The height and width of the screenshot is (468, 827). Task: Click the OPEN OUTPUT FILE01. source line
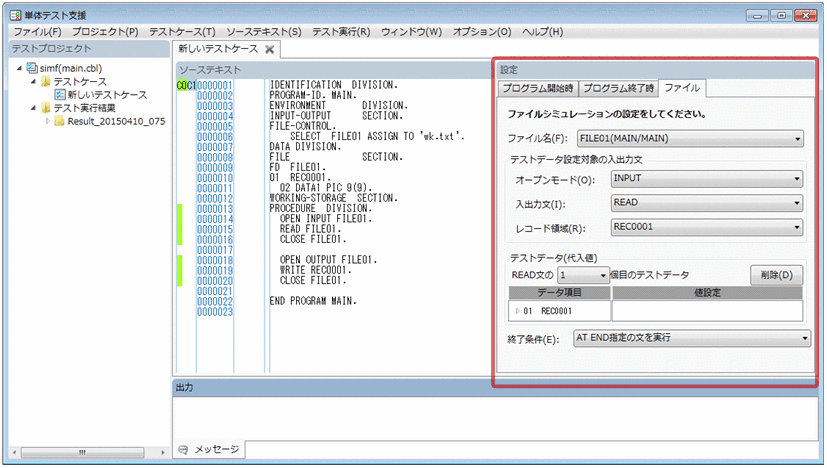coord(328,260)
